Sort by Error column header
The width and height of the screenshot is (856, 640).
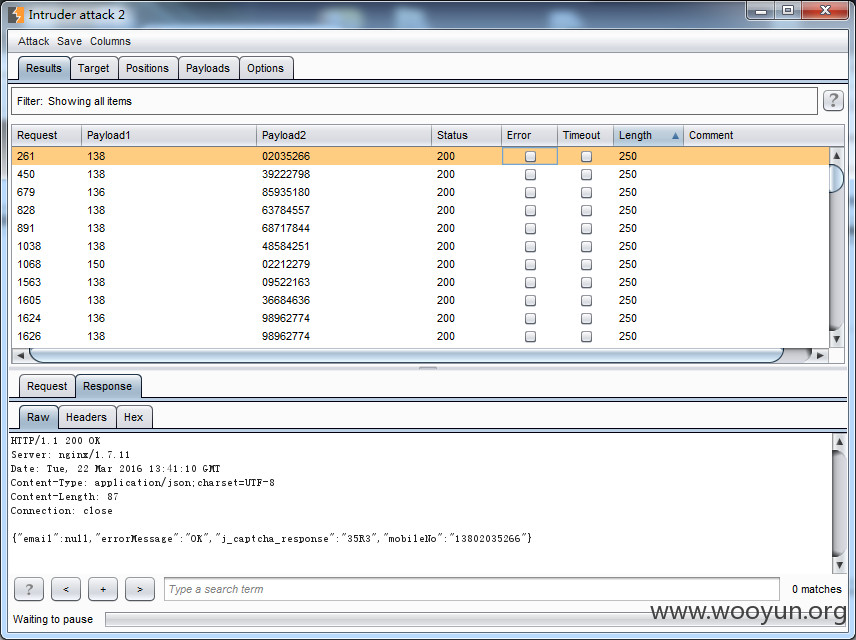[x=529, y=135]
